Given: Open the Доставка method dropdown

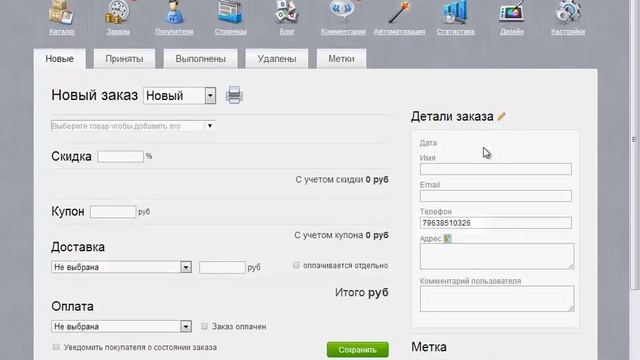Looking at the screenshot, I should tap(121, 267).
